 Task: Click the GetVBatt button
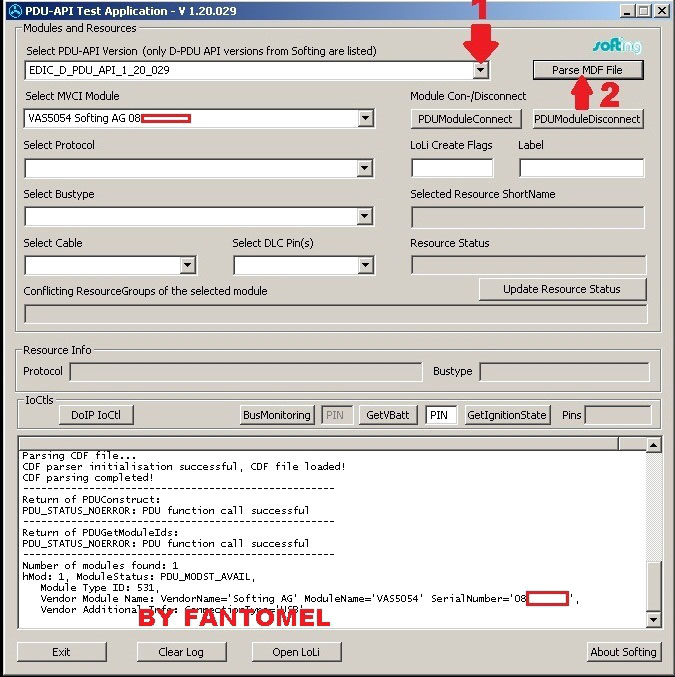click(388, 415)
